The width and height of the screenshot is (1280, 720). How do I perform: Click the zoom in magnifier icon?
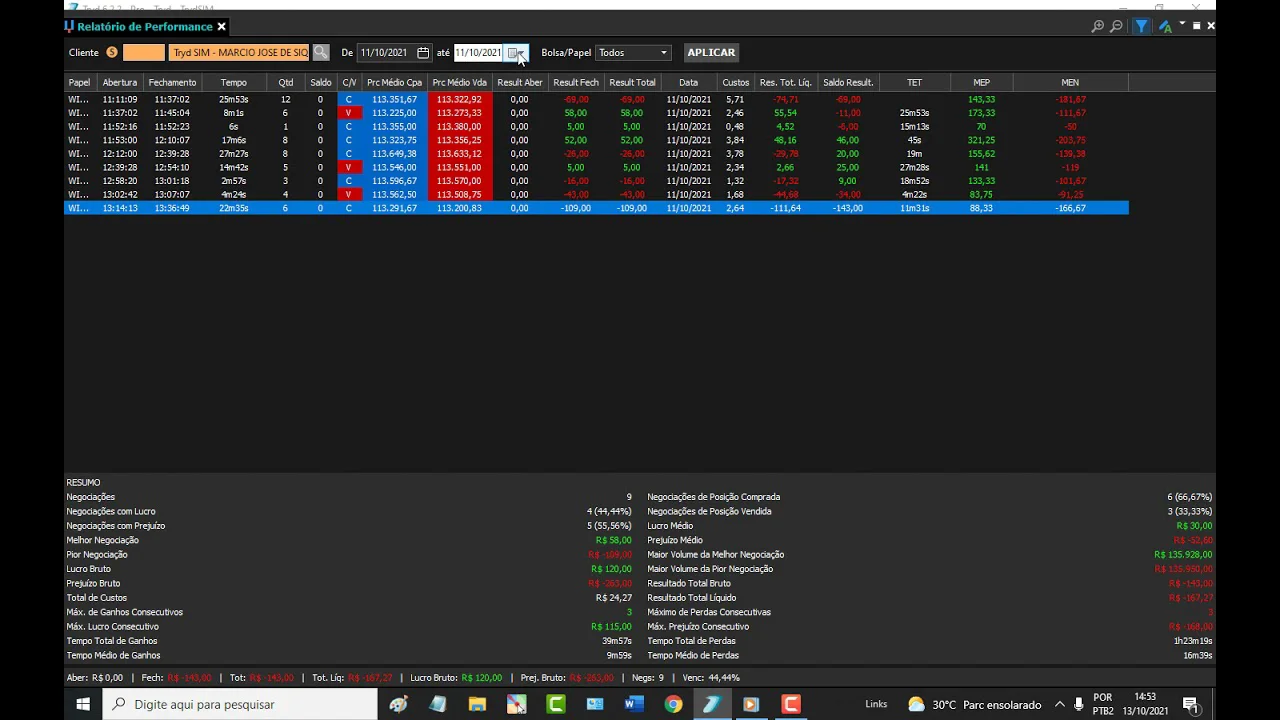1098,27
